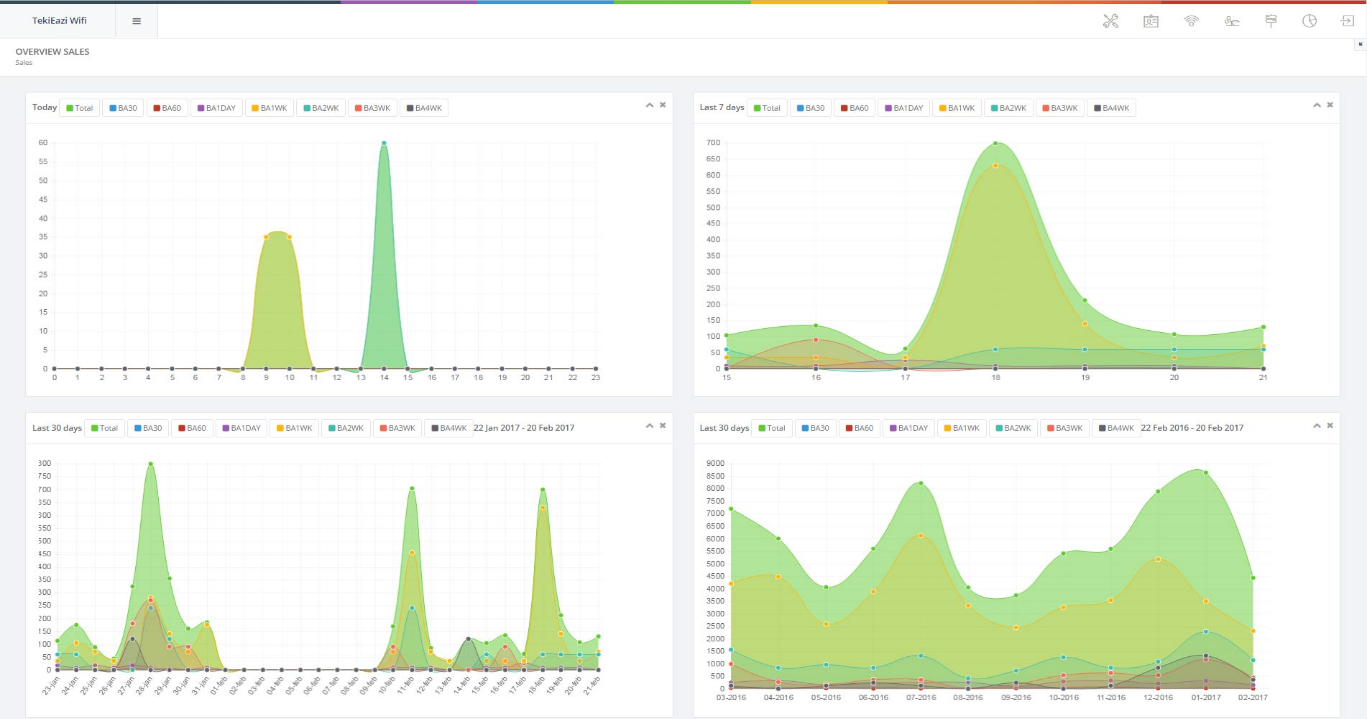
Task: Click the Total peak point at hour 14
Action: tap(384, 143)
